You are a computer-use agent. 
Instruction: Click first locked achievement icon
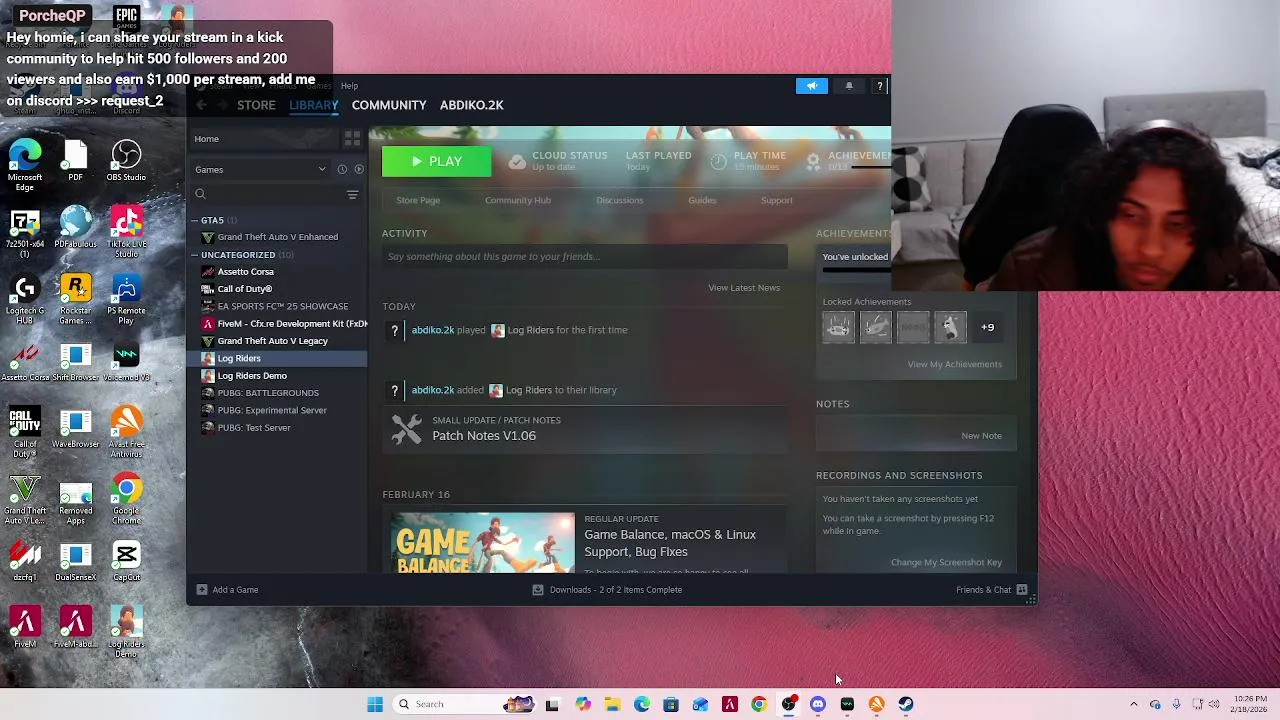[x=839, y=327]
